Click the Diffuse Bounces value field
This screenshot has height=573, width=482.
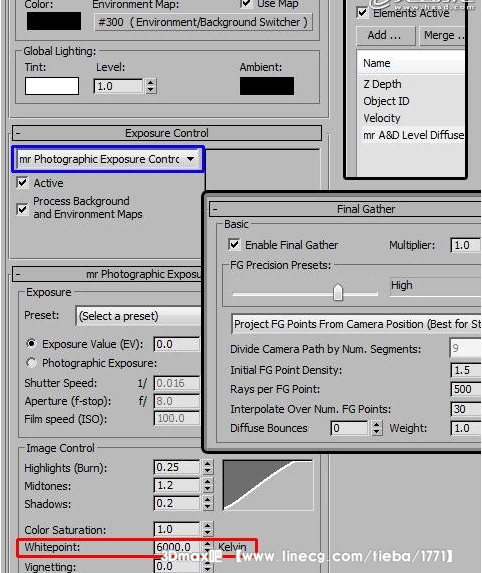pyautogui.click(x=349, y=428)
